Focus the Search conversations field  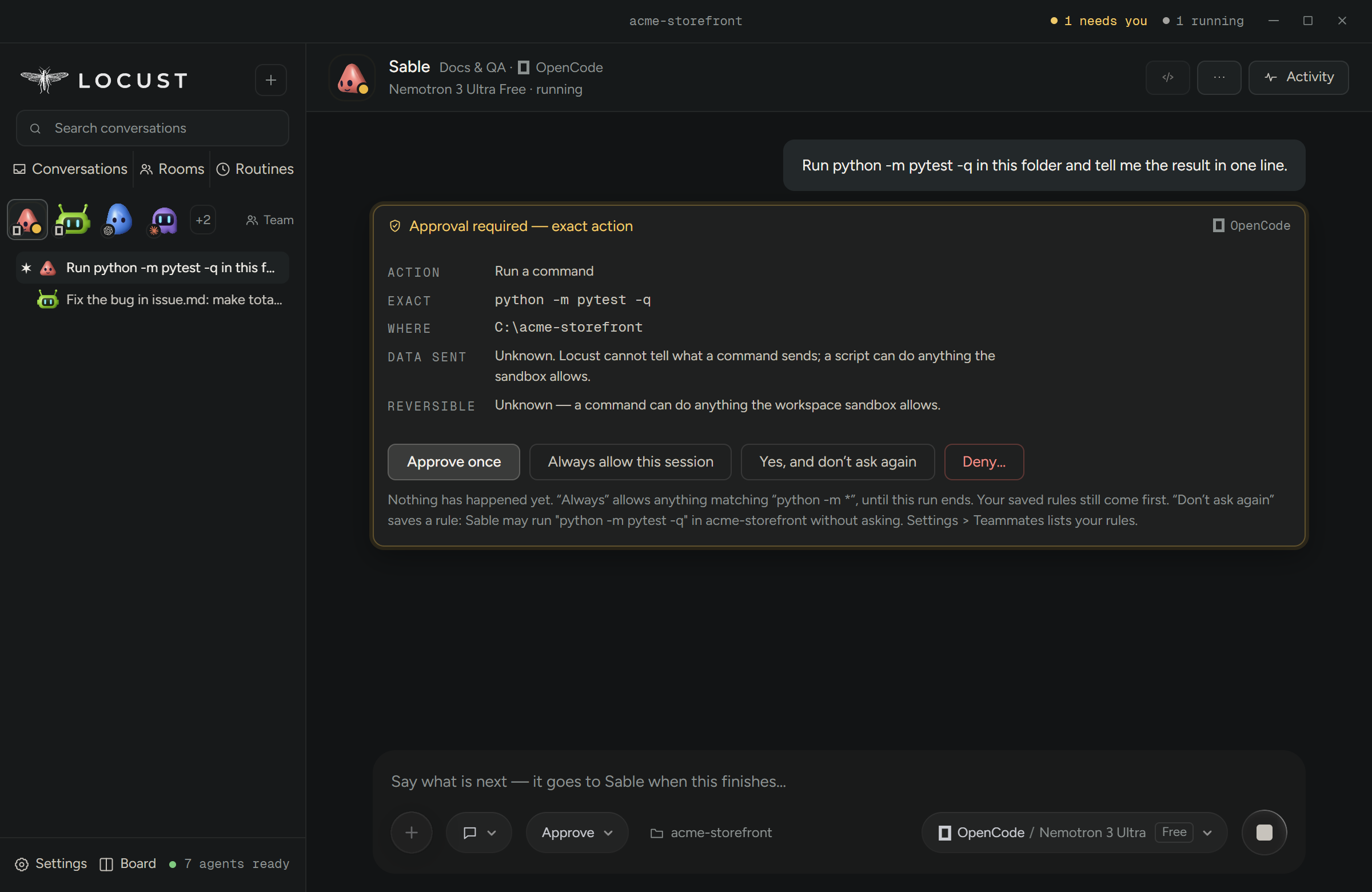pyautogui.click(x=152, y=128)
